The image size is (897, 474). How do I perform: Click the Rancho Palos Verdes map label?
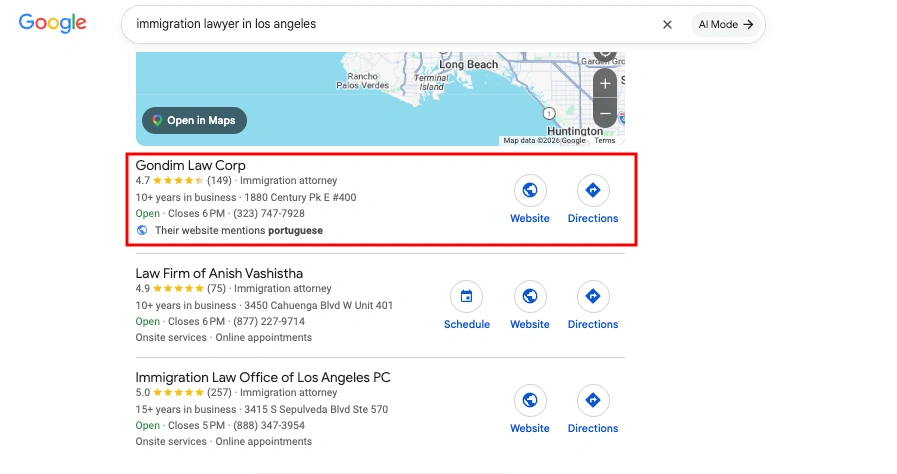pos(363,81)
